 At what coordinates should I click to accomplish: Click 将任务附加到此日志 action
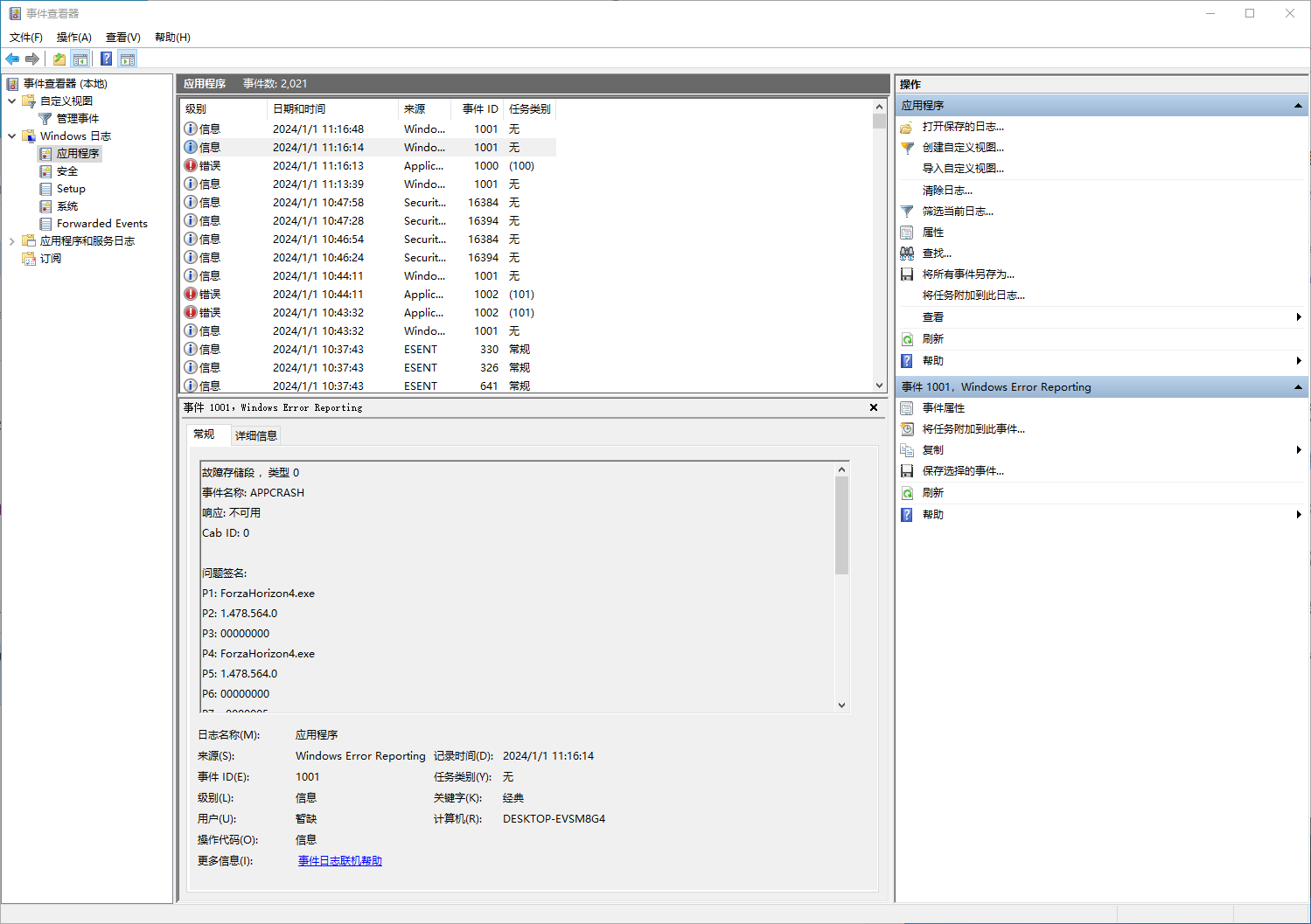tap(973, 295)
